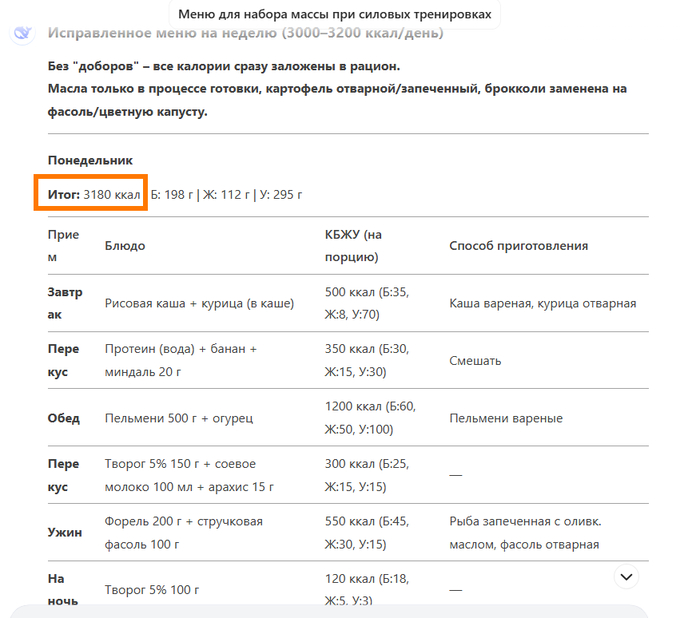Click the Понедельник day heading

pyautogui.click(x=90, y=160)
